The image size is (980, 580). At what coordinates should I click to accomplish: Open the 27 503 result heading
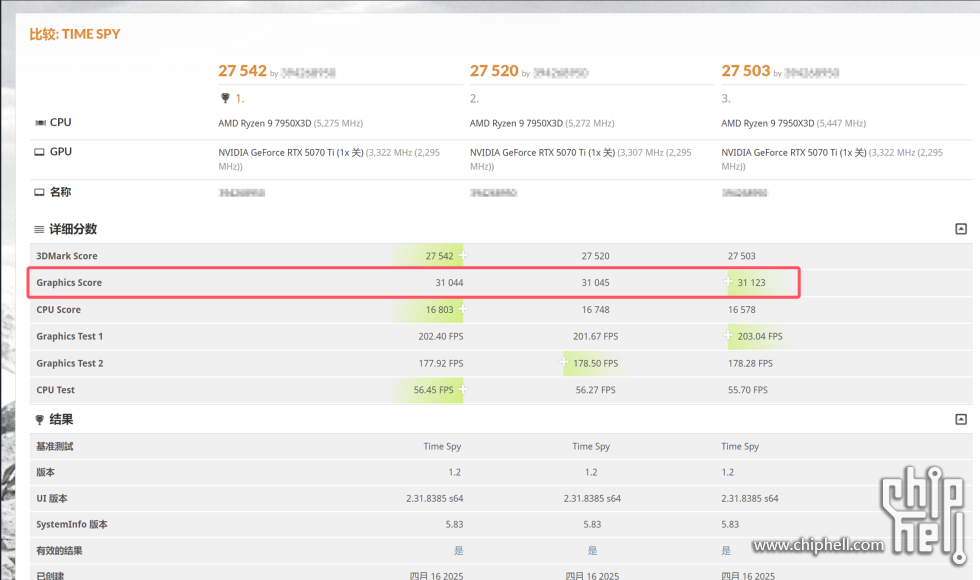point(746,71)
